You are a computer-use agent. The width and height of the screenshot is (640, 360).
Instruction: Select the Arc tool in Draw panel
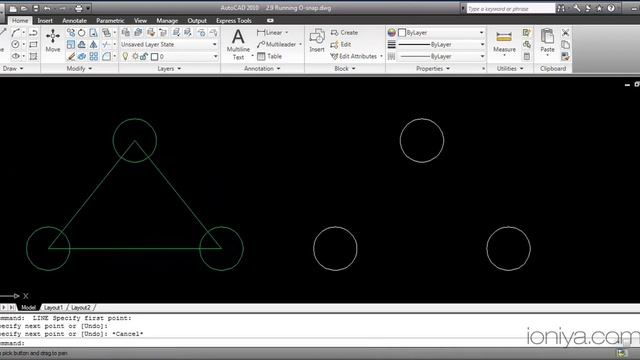pyautogui.click(x=15, y=33)
